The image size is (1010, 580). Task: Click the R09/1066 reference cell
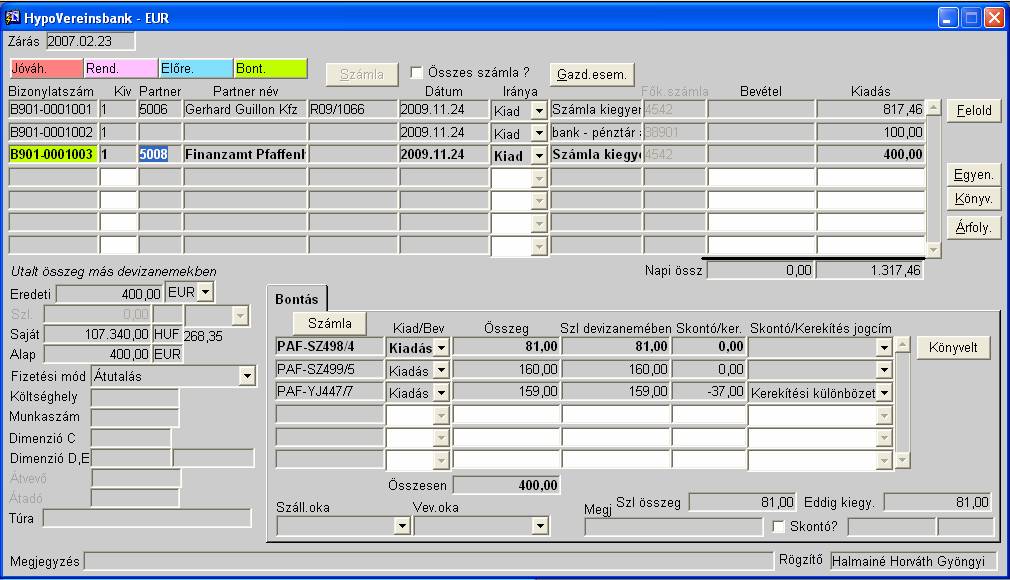(353, 110)
